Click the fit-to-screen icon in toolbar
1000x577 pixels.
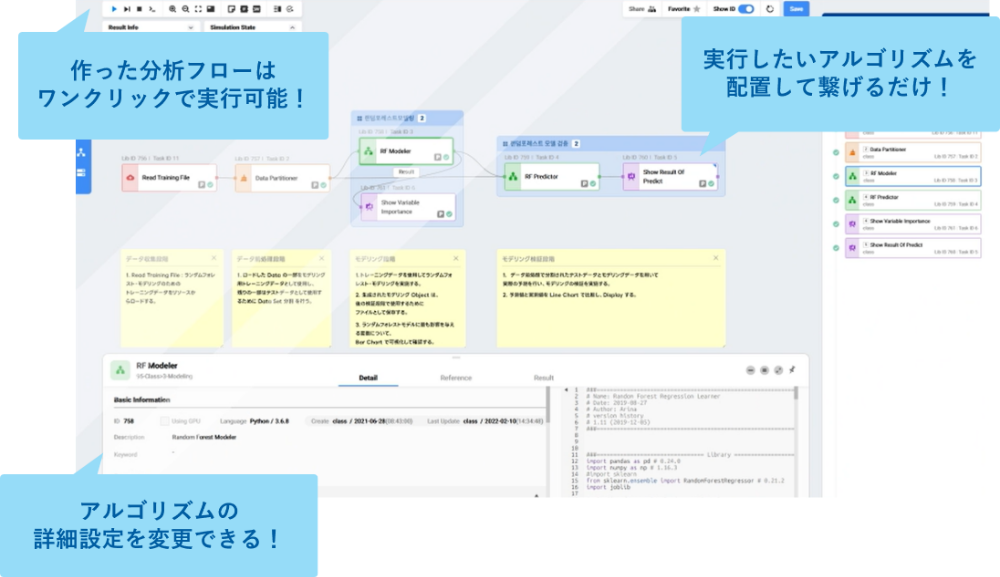coord(199,8)
